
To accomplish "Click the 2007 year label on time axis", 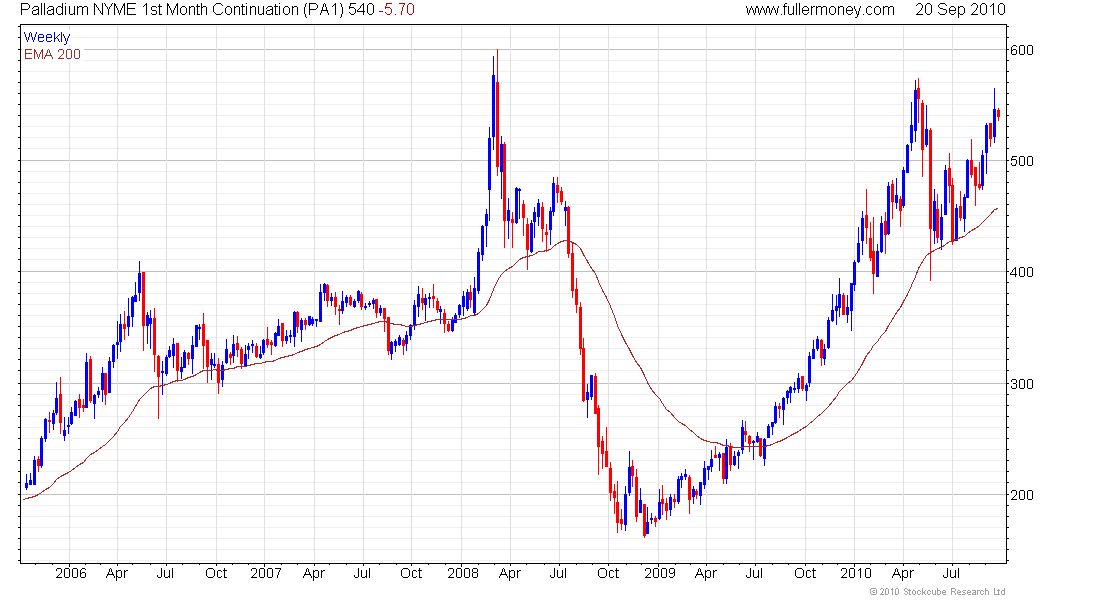I will coord(266,573).
